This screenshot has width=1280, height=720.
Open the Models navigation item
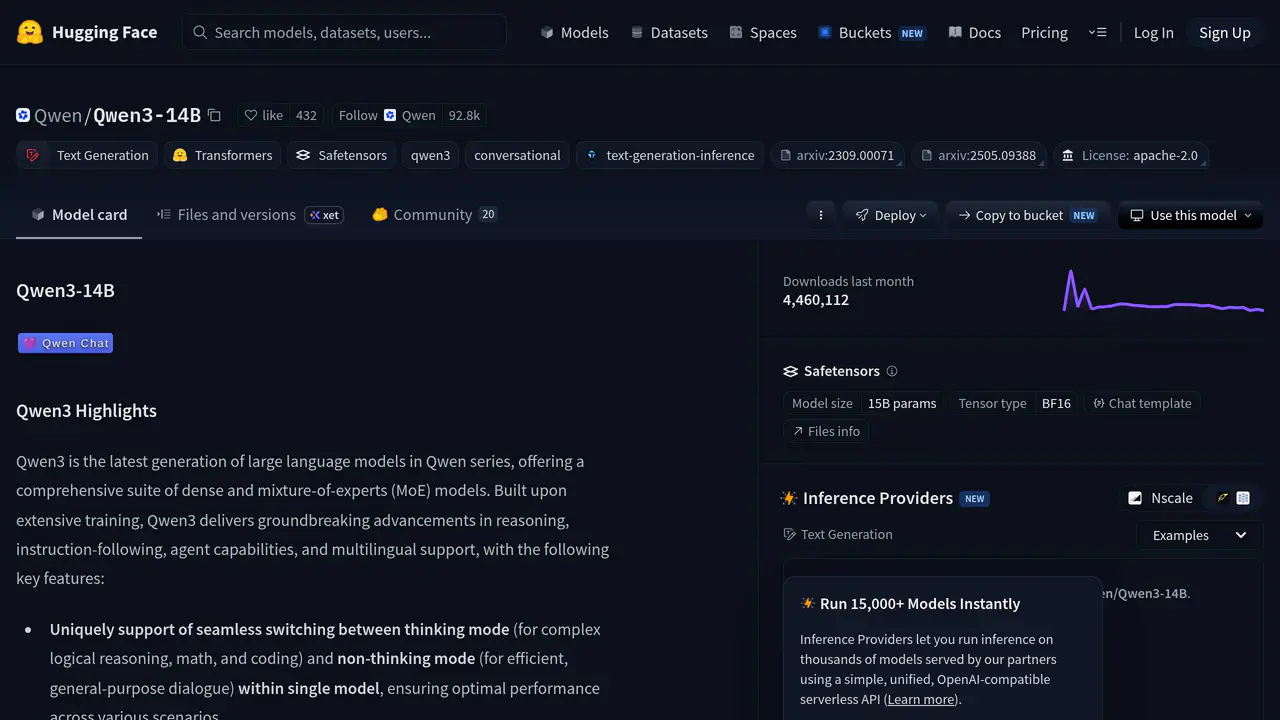click(574, 32)
